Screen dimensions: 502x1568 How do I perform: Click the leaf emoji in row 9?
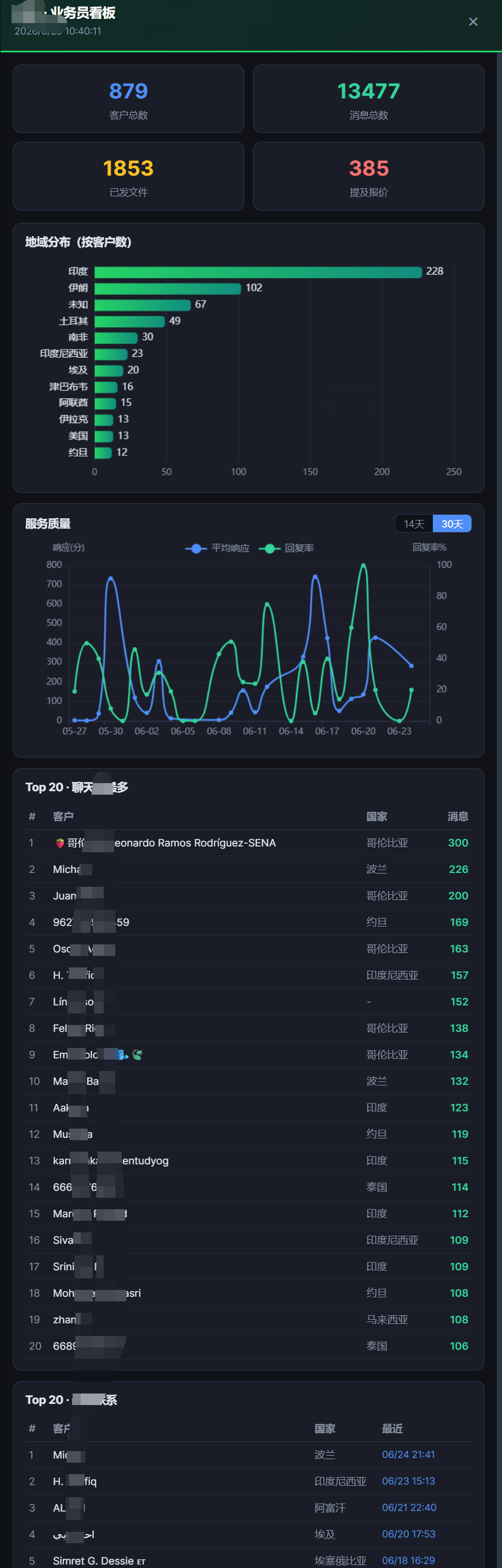137,1054
